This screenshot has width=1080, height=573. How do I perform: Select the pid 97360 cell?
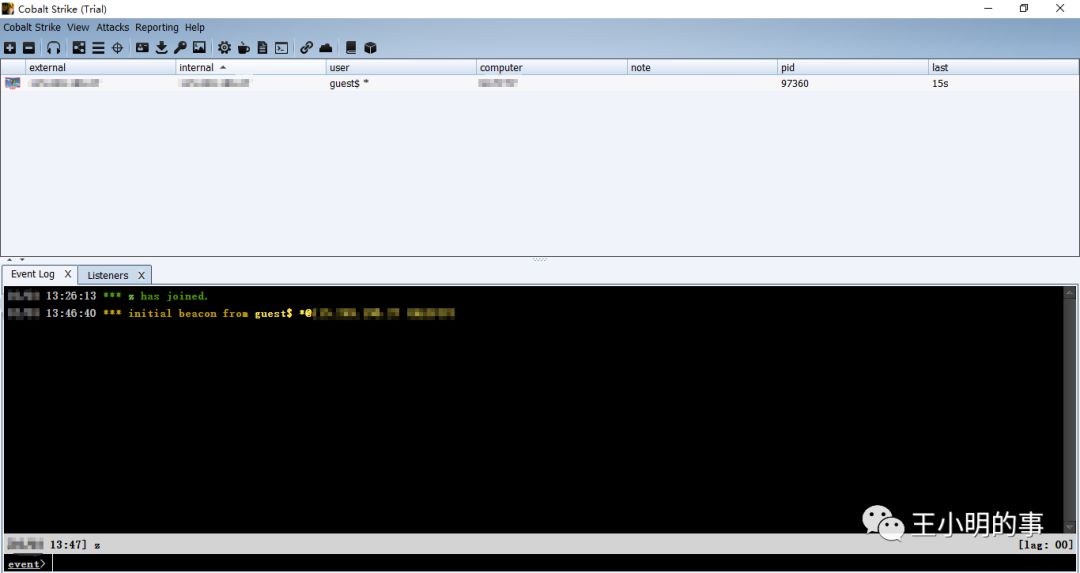point(853,83)
